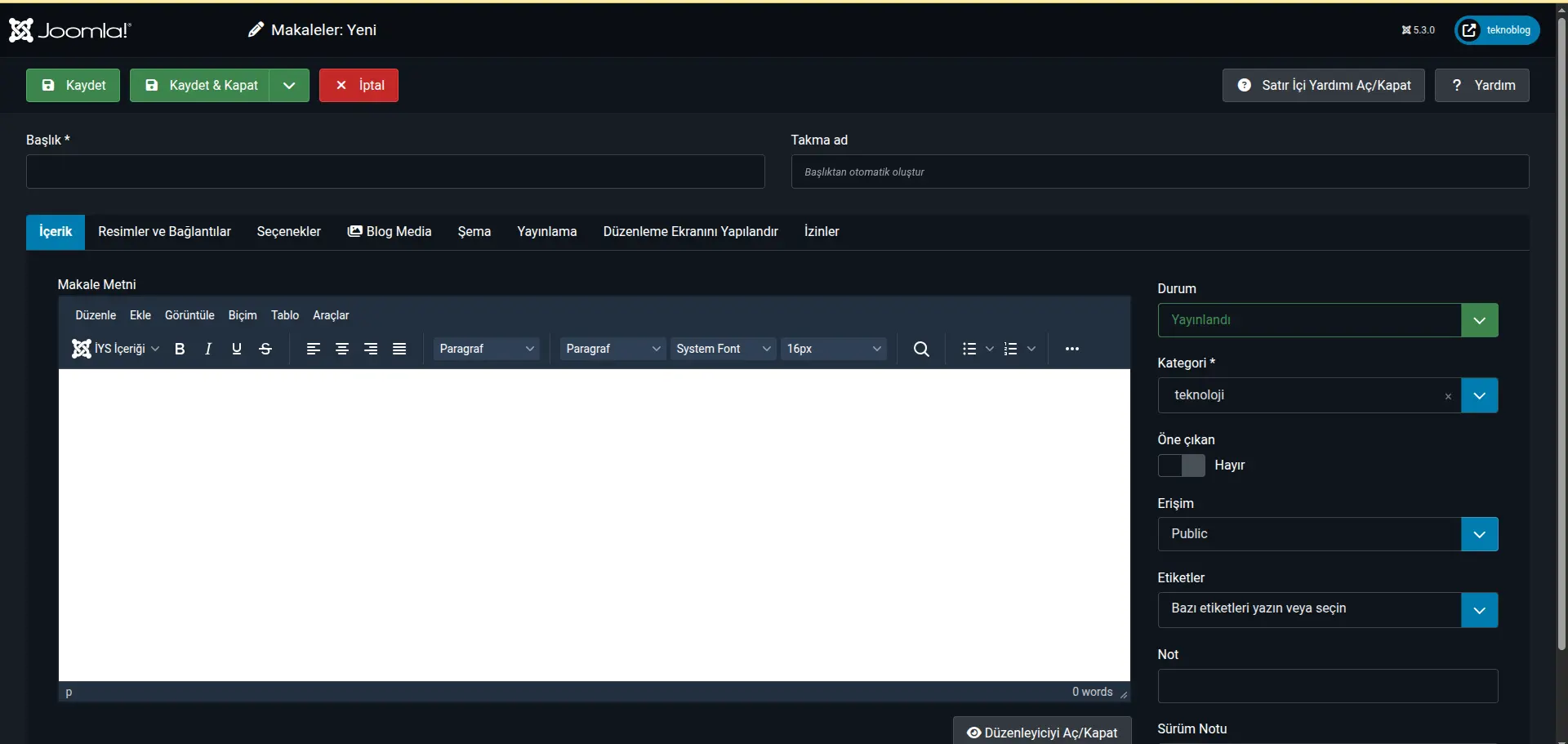Image resolution: width=1568 pixels, height=744 pixels.
Task: Switch to the İzinler tab
Action: click(x=822, y=232)
